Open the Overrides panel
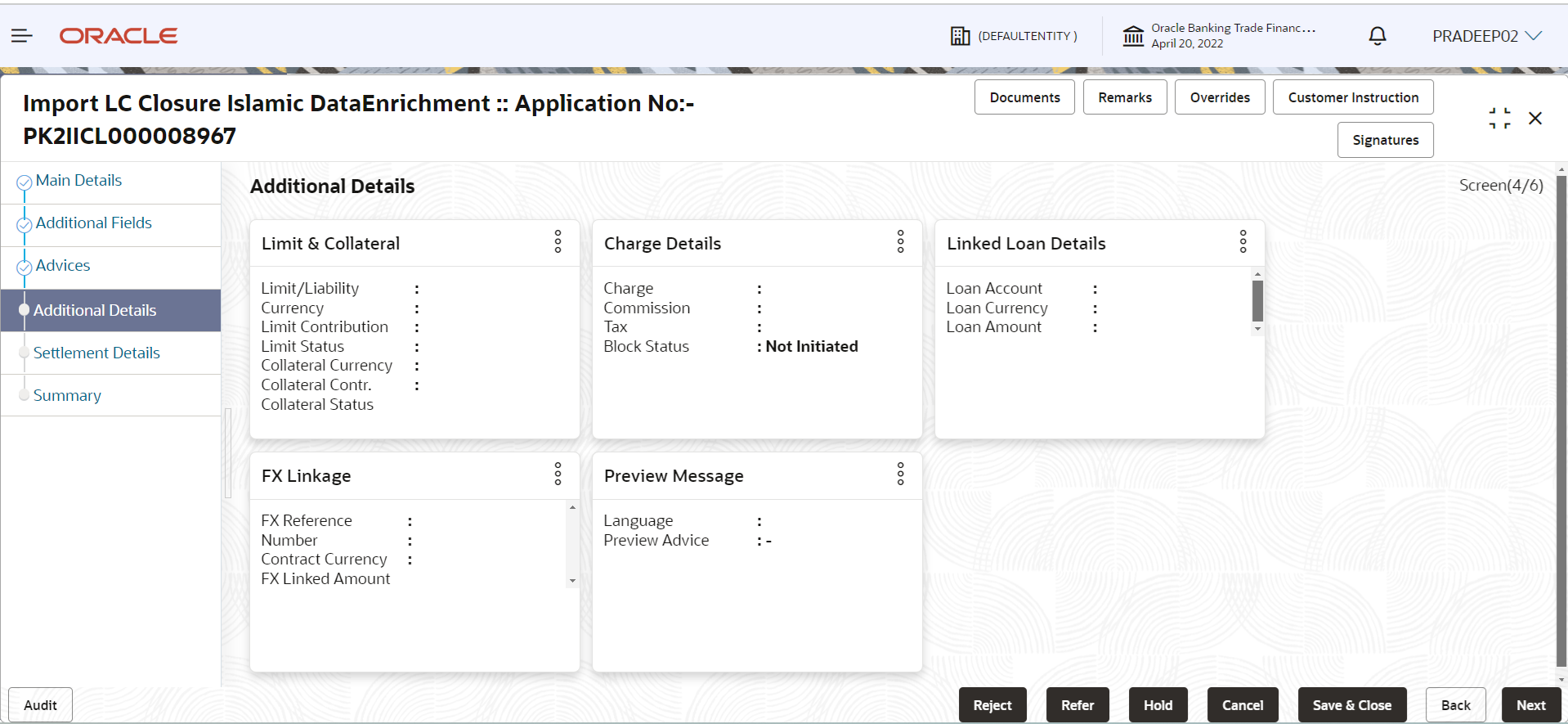Screen dimensions: 1568x724 (1220, 97)
